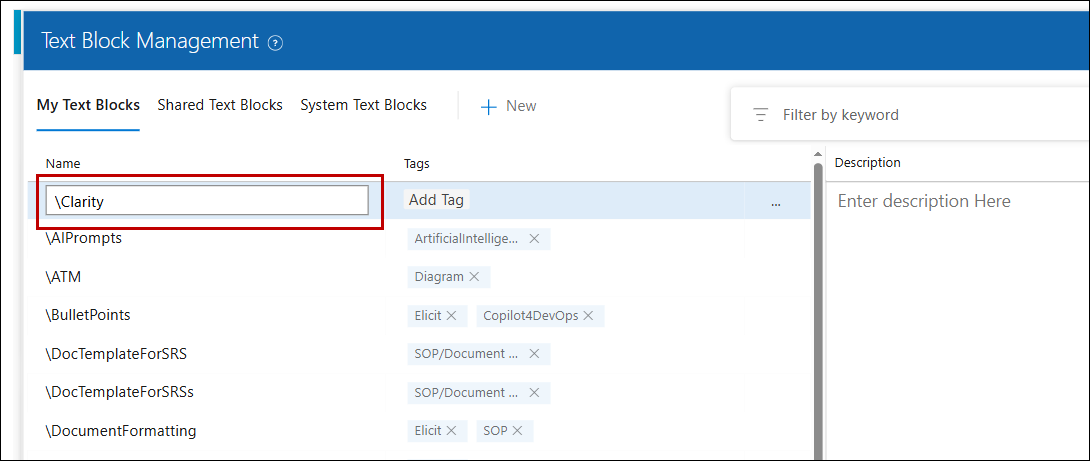Click the Elicit tag label on \BulletPoints
This screenshot has width=1090, height=461.
click(x=428, y=316)
